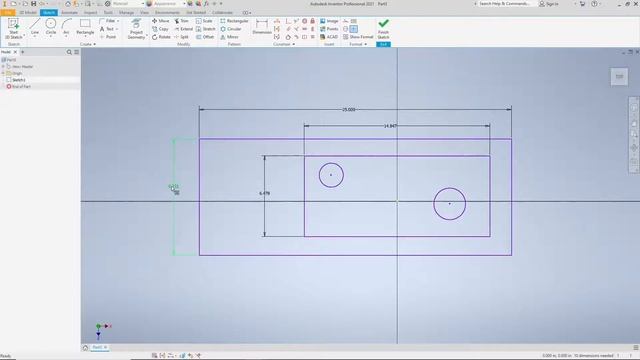Click the Help question mark button
This screenshot has width=640, height=360.
coord(594,4)
